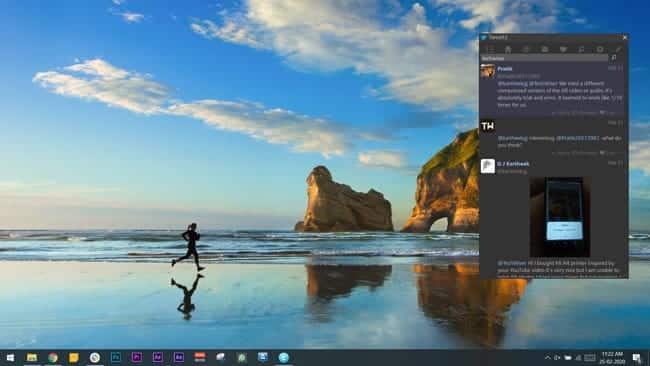The height and width of the screenshot is (366, 650).
Task: Click G J Kartheek's avatar
Action: (x=488, y=166)
